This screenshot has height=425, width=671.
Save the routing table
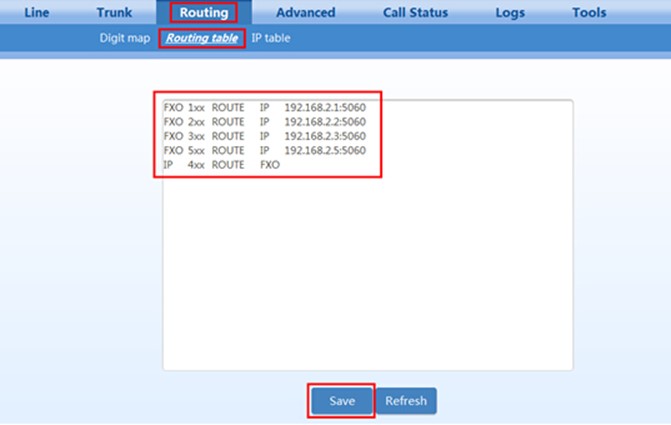pos(342,401)
